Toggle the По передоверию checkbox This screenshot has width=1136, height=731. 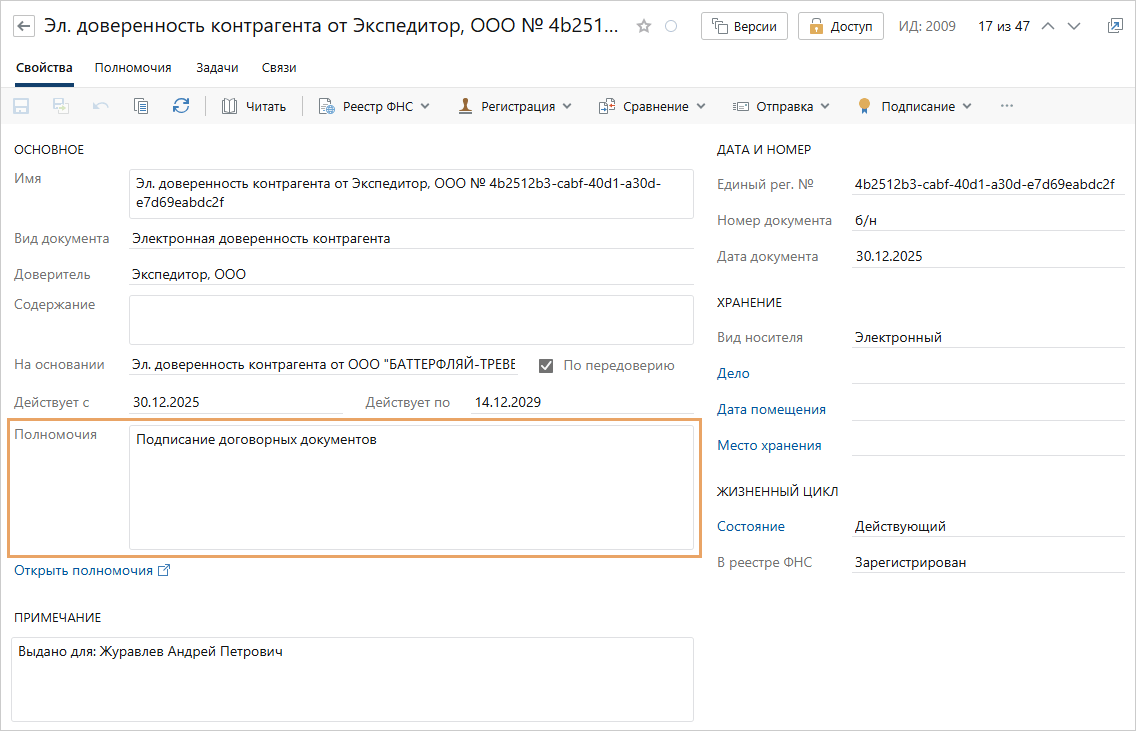click(x=546, y=366)
